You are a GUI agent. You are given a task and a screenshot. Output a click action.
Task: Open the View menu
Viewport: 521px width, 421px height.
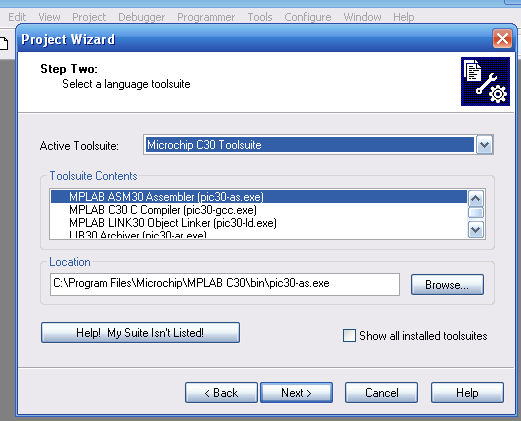click(x=49, y=17)
